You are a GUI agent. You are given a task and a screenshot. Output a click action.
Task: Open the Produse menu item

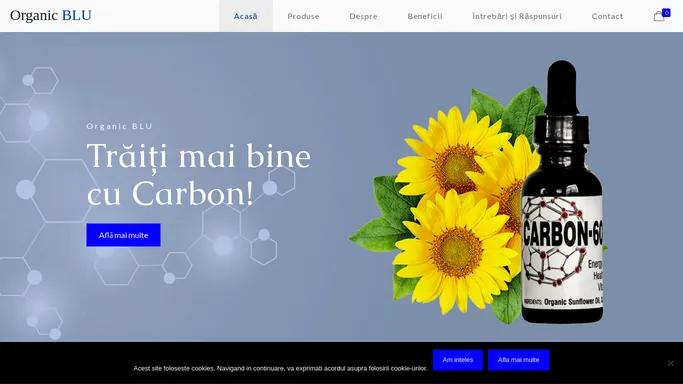(303, 16)
